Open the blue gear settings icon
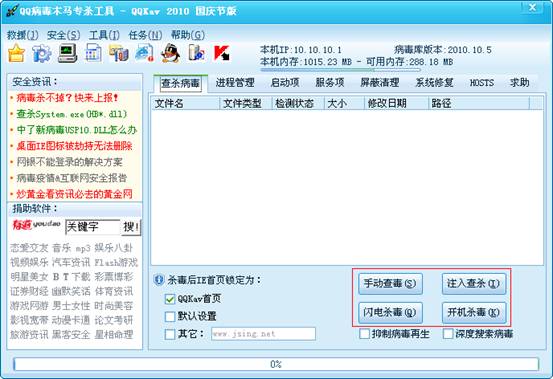553x379 pixels. (x=42, y=54)
